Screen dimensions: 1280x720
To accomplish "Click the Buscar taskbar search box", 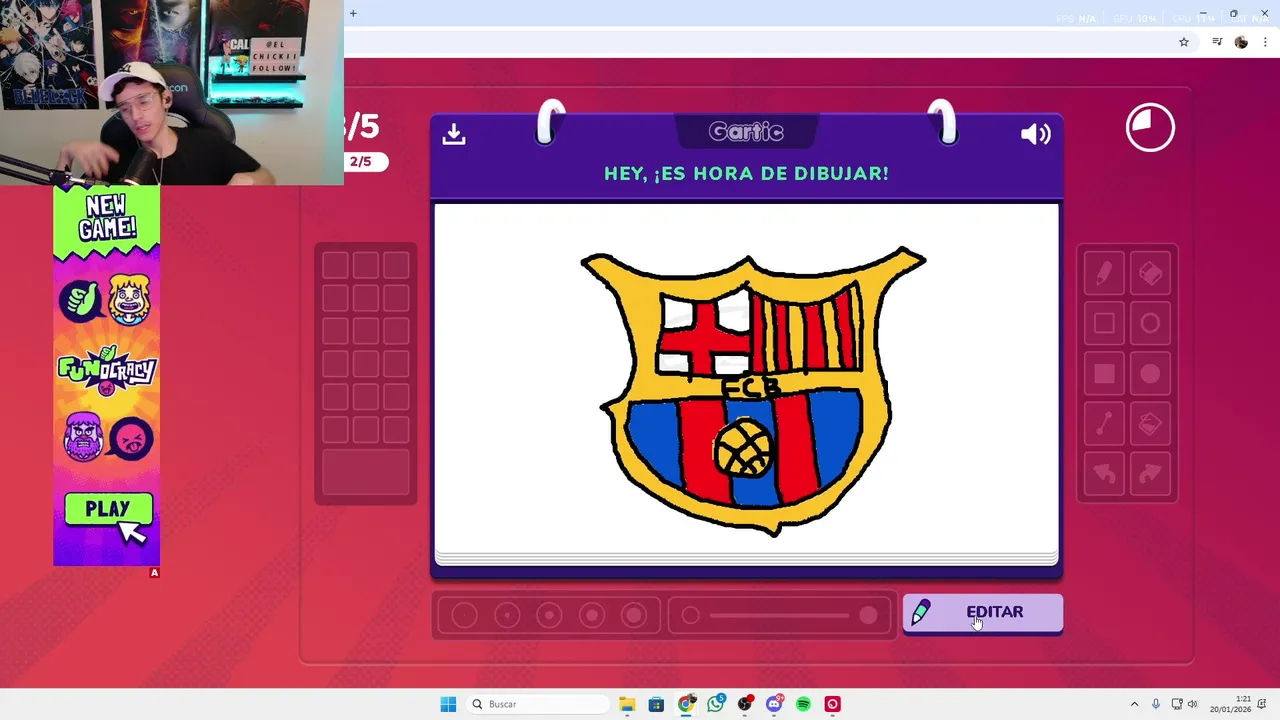I will (538, 704).
